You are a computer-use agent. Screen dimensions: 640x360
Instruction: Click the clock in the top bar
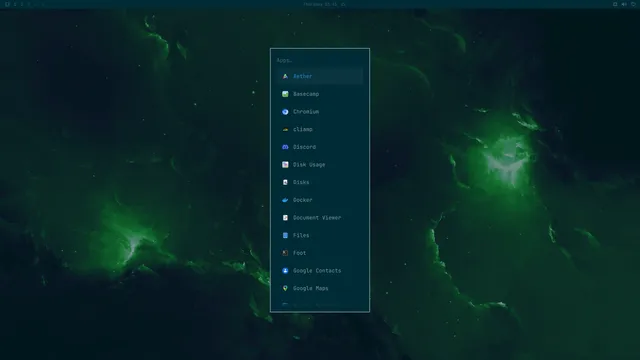320,4
